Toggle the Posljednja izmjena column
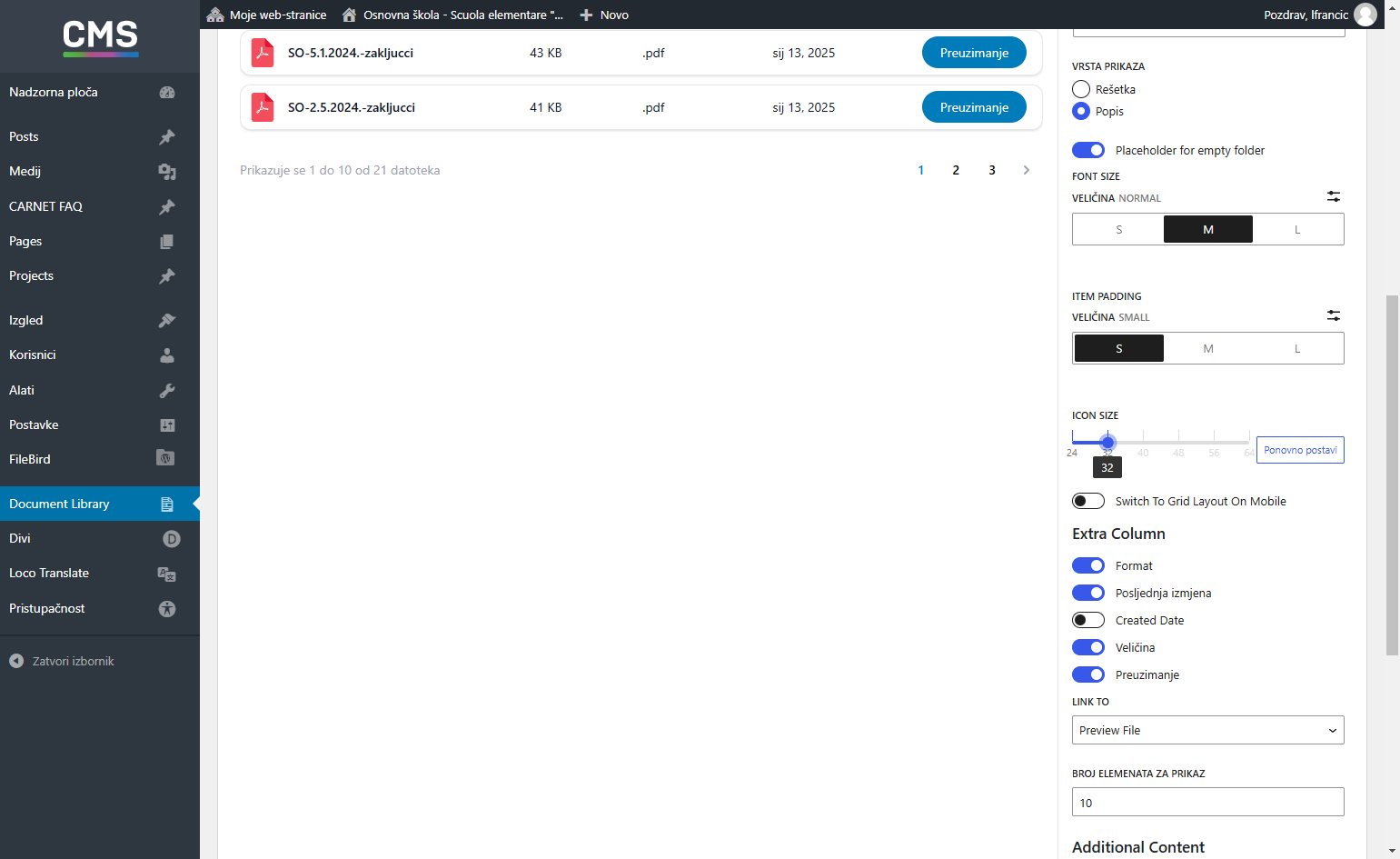 click(1088, 593)
